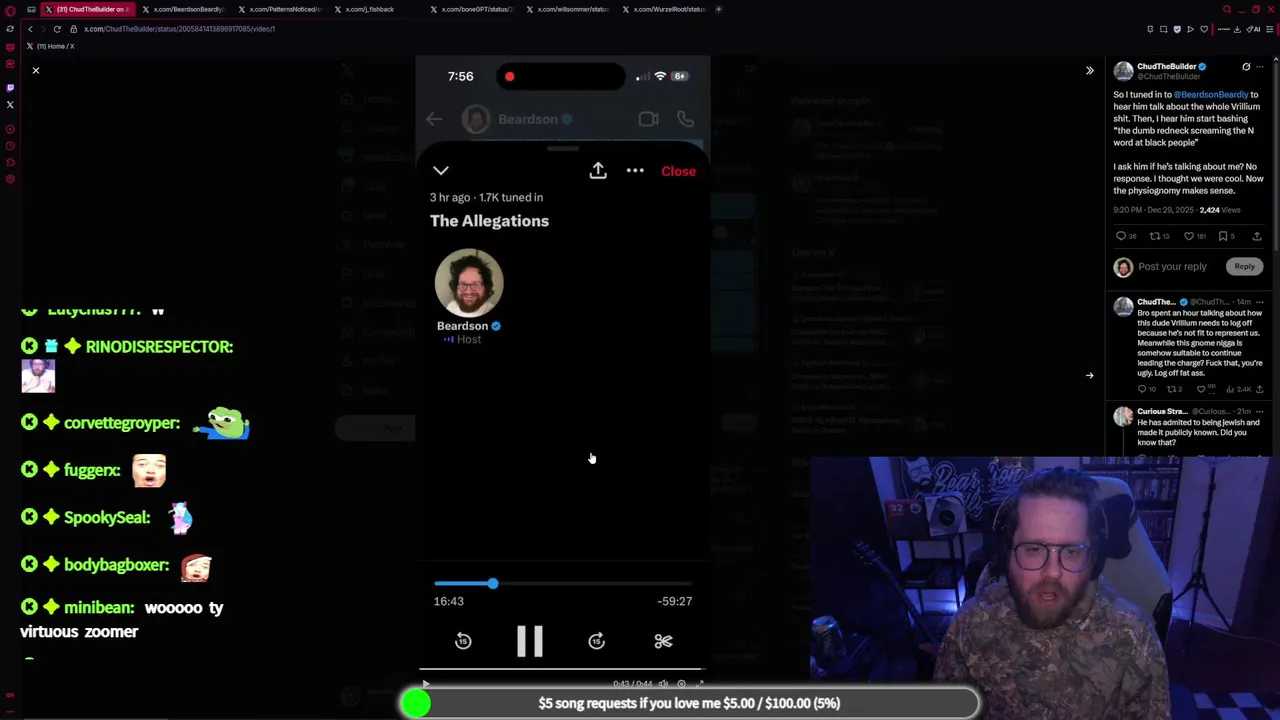Click the @BeardsonBeardly mention link
1280x720 pixels.
[x=1211, y=95]
